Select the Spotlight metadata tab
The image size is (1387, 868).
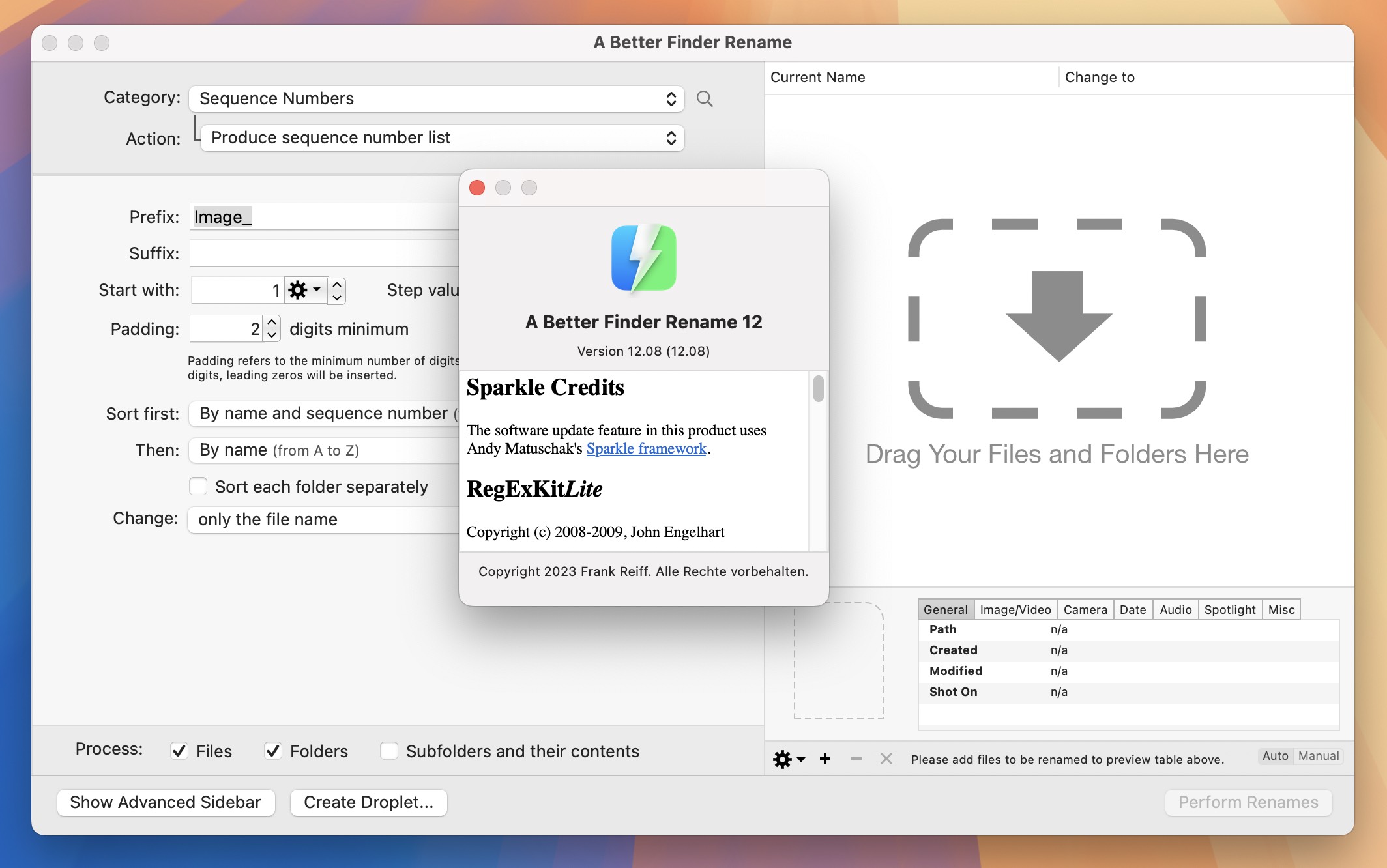[x=1230, y=609]
